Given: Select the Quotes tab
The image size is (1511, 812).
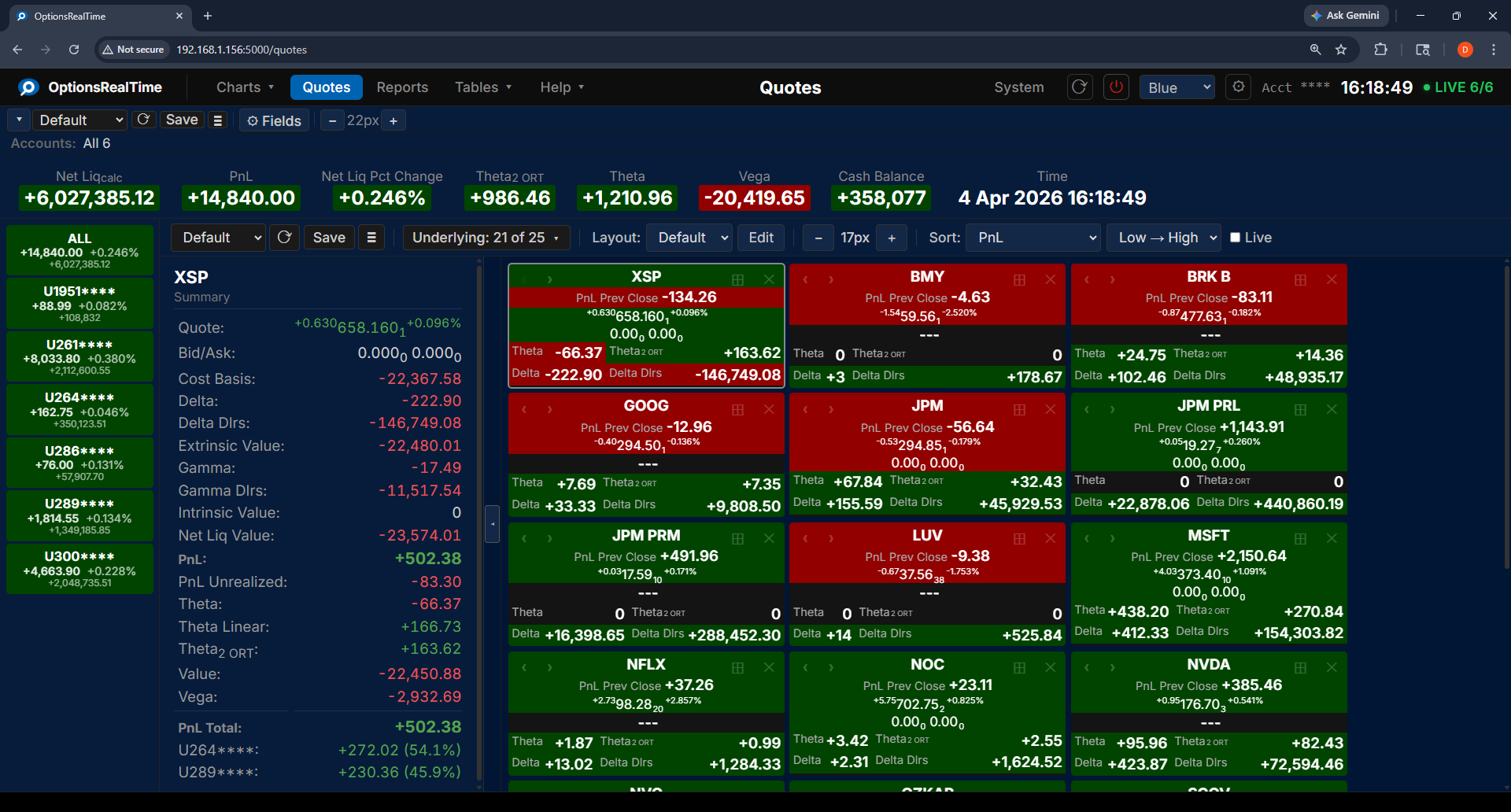Looking at the screenshot, I should pos(327,87).
